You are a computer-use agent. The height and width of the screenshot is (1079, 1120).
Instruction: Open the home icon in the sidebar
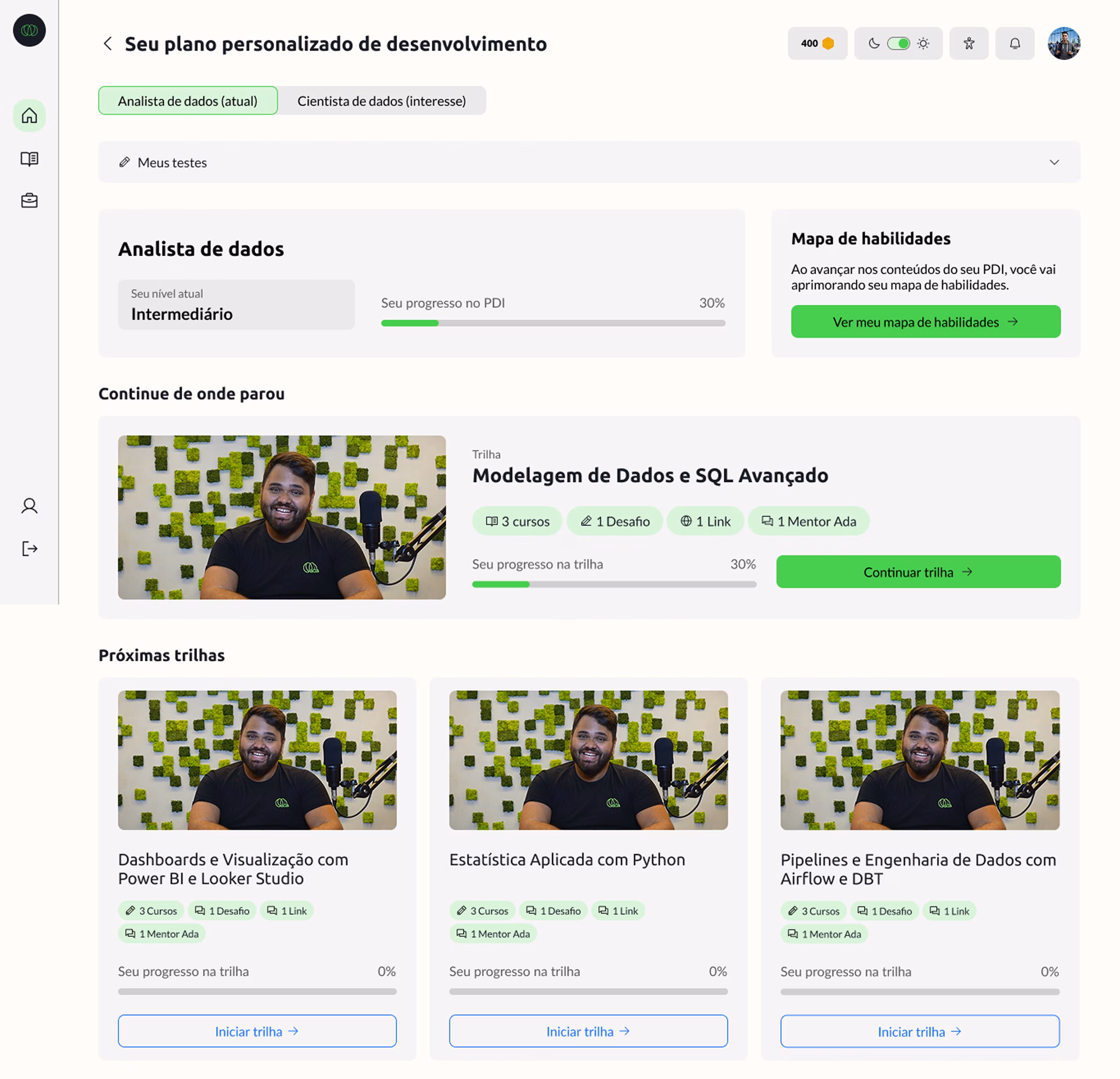point(29,116)
